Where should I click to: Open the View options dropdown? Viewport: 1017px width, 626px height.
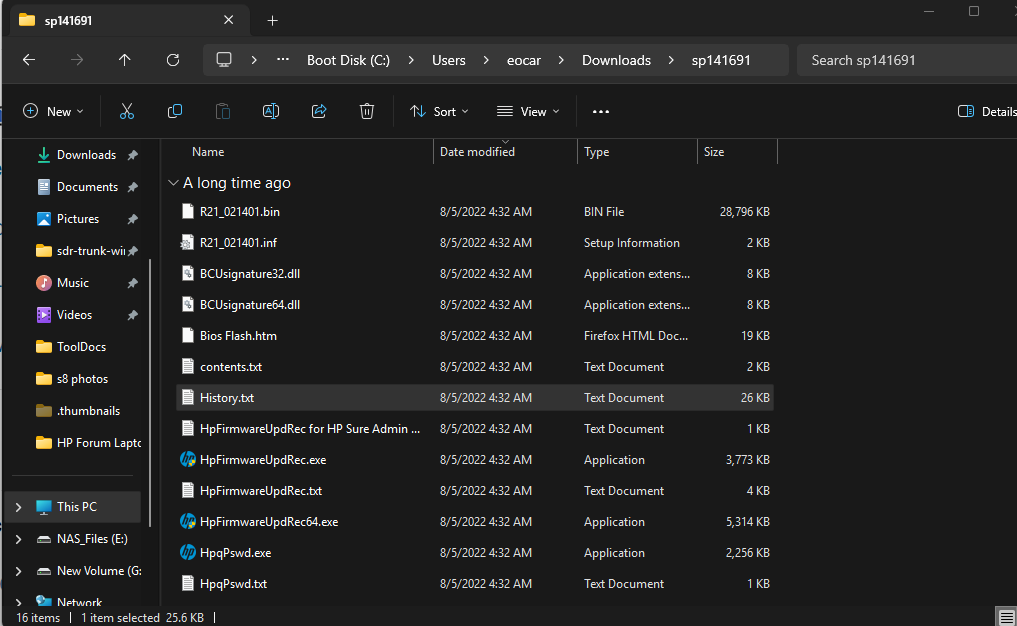click(x=528, y=111)
